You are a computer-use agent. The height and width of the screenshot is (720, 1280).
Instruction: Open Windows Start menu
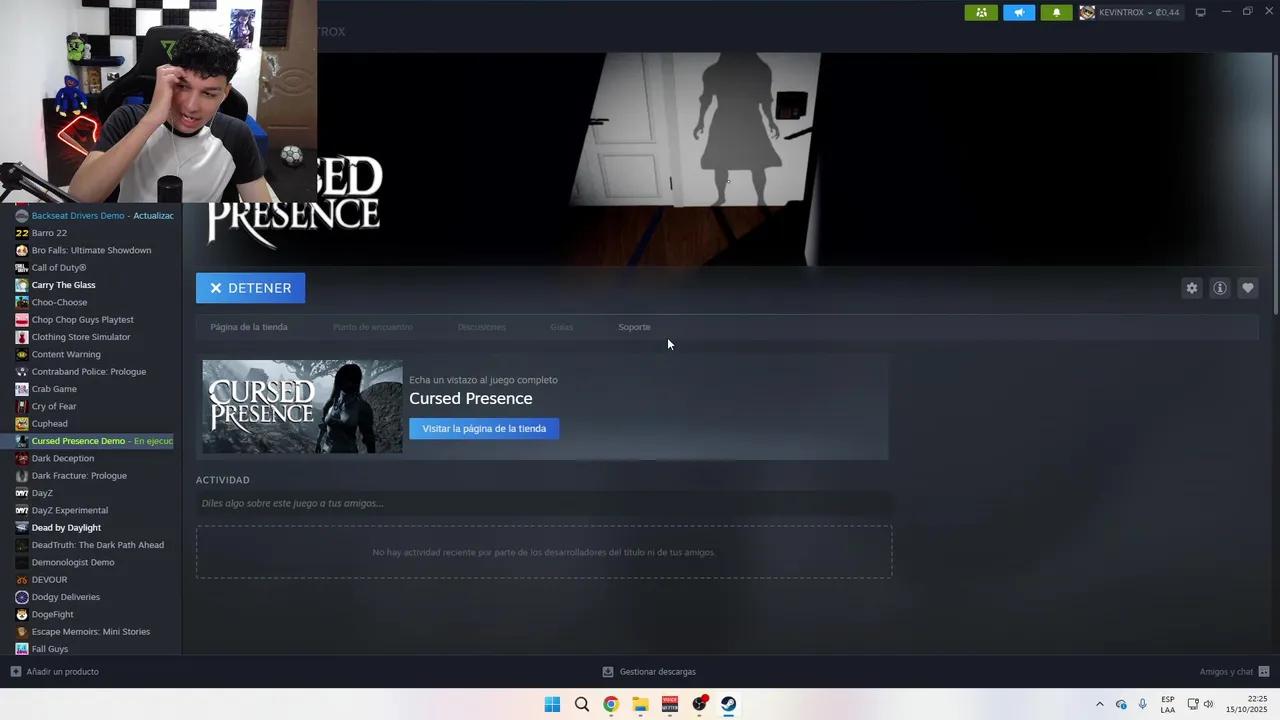tap(552, 704)
